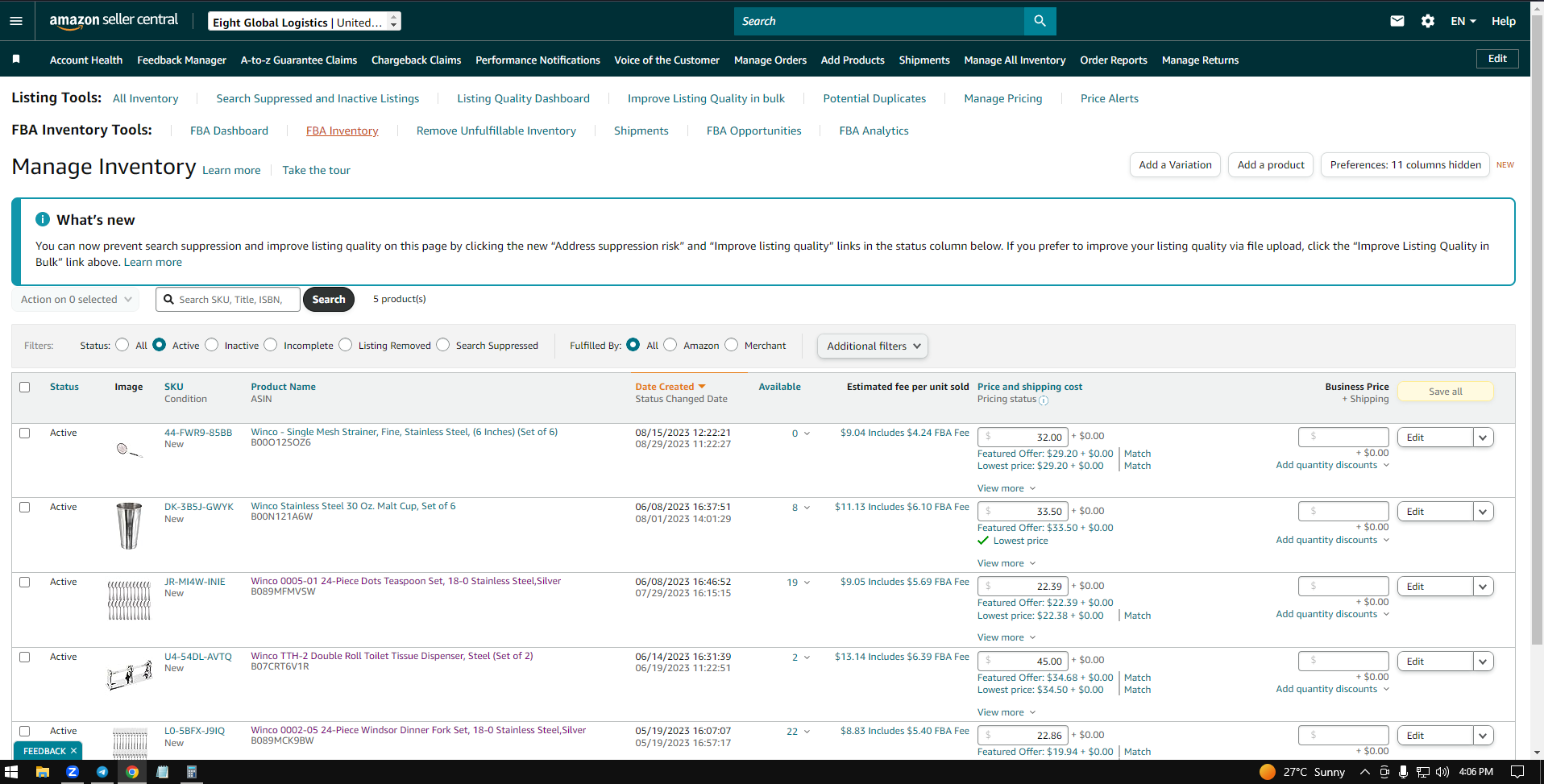Select the Incomplete status radio button
Viewport: 1544px width, 784px height.
271,345
